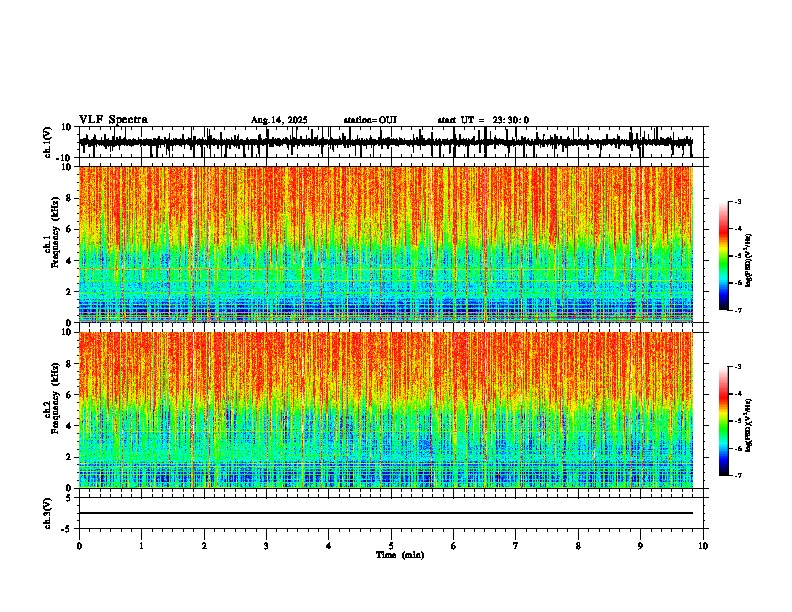Click the time axis tick label "9"
Image resolution: width=792 pixels, height=612 pixels.
click(x=640, y=546)
